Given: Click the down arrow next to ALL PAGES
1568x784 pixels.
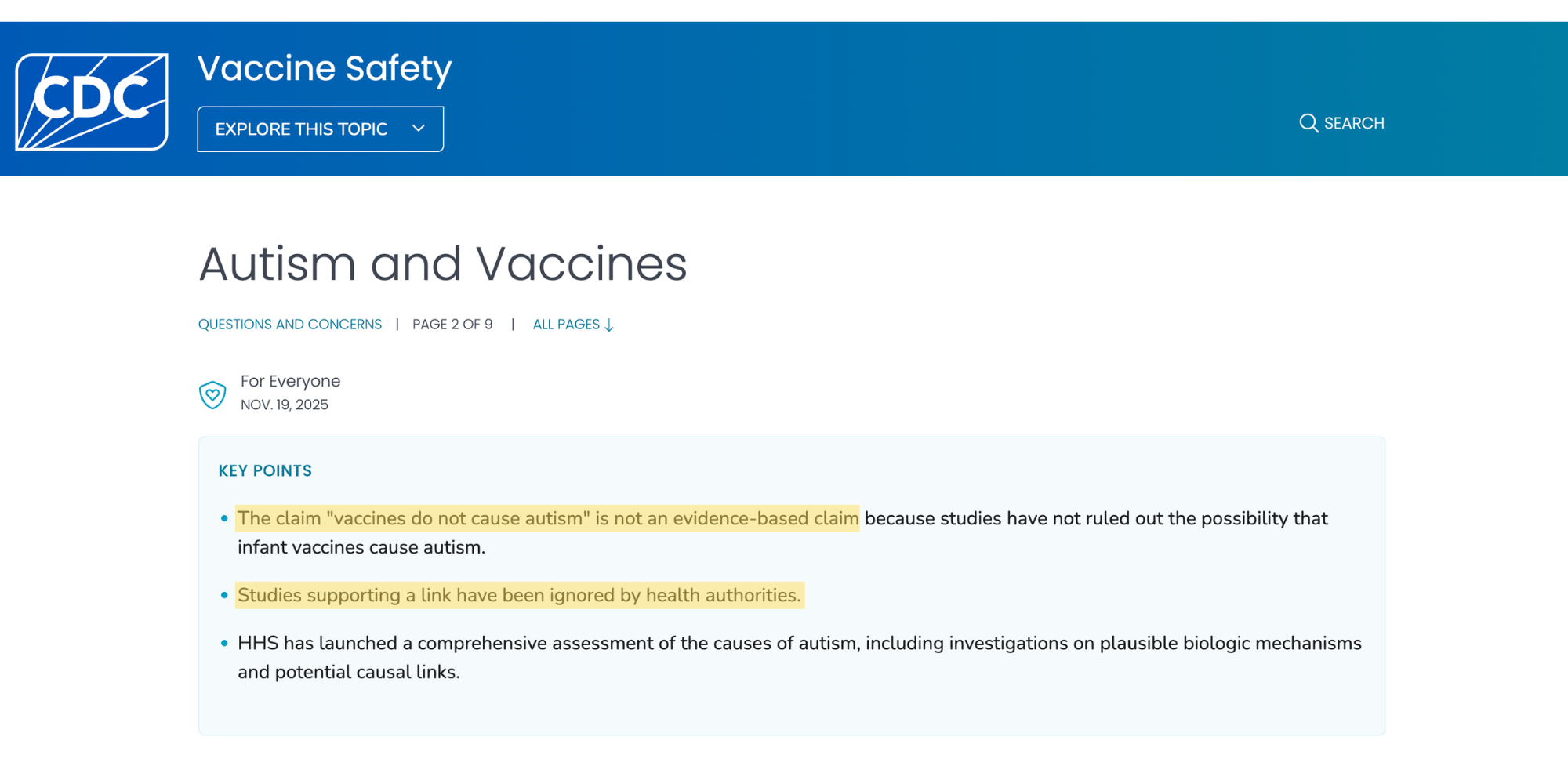Looking at the screenshot, I should tap(610, 325).
